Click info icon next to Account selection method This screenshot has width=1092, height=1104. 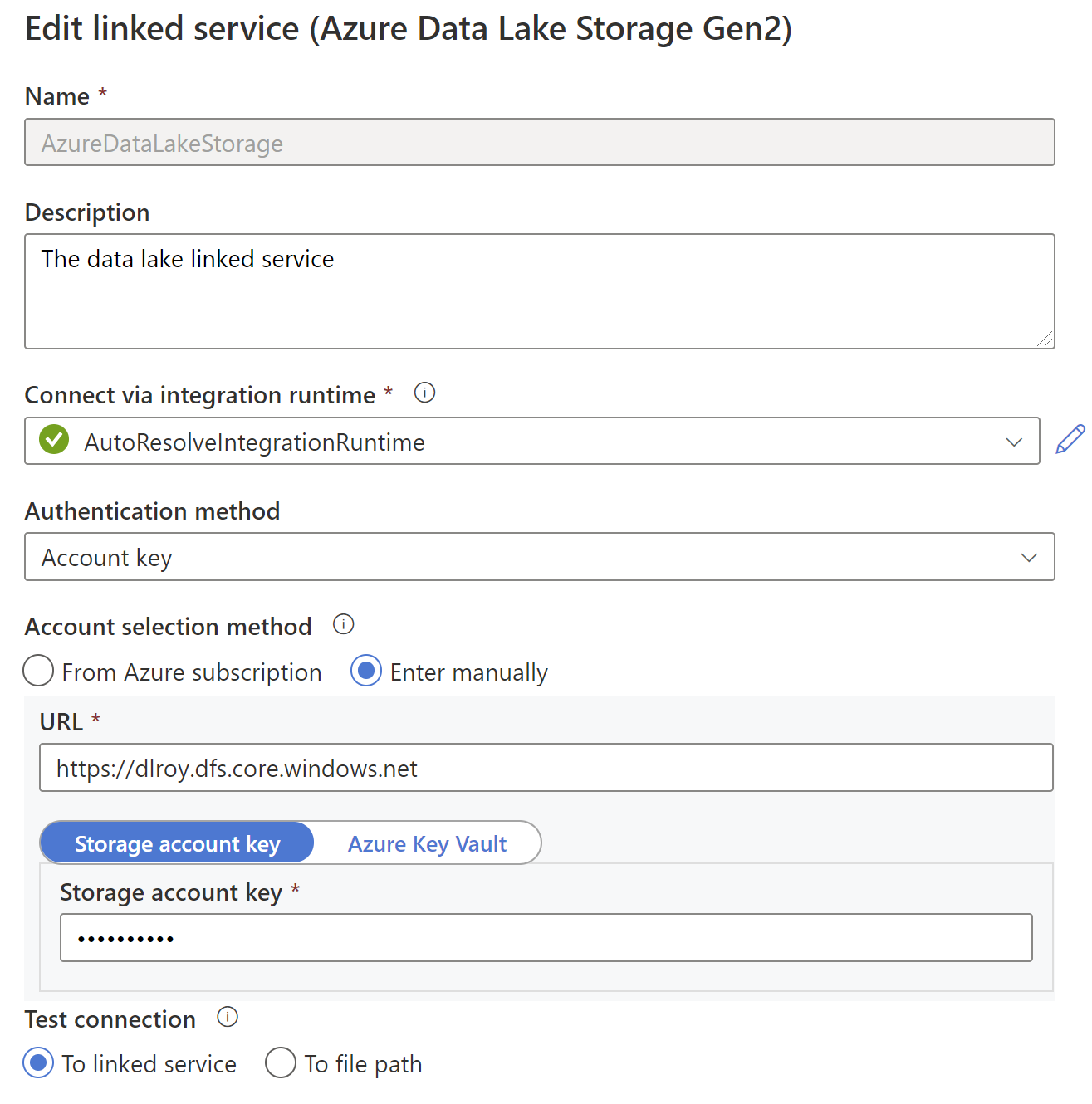click(343, 624)
